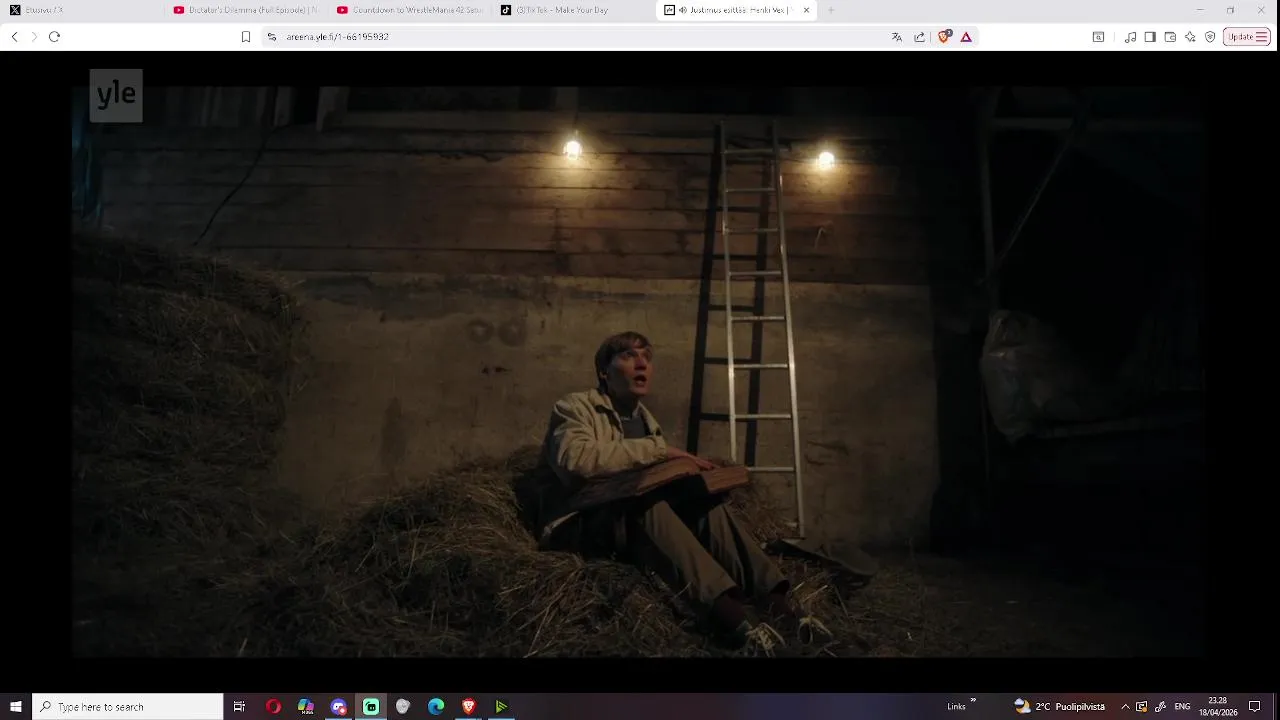Launch Opera from the taskbar

click(273, 706)
